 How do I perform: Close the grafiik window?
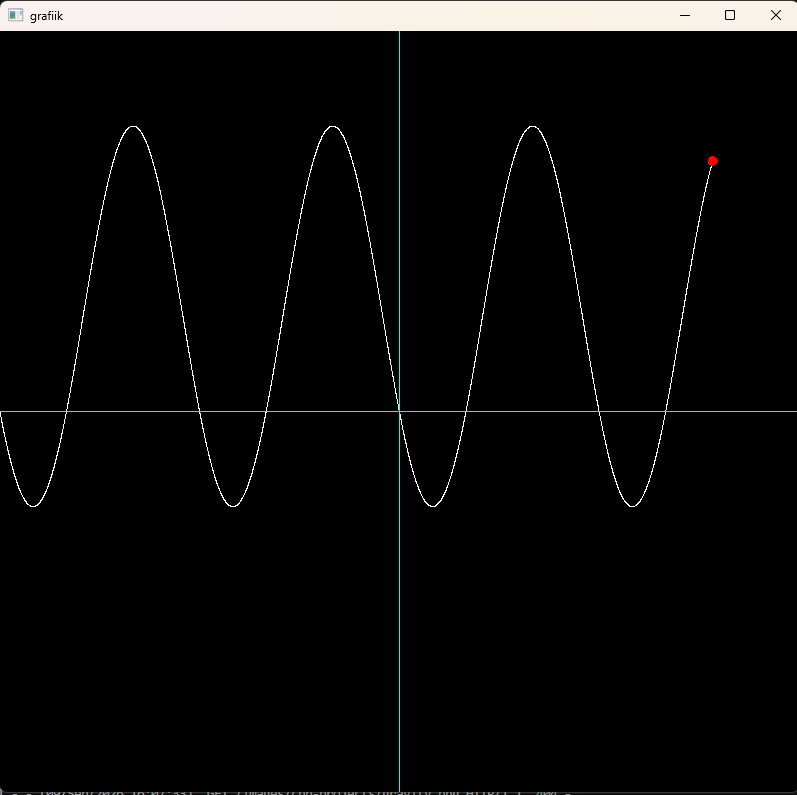(776, 15)
